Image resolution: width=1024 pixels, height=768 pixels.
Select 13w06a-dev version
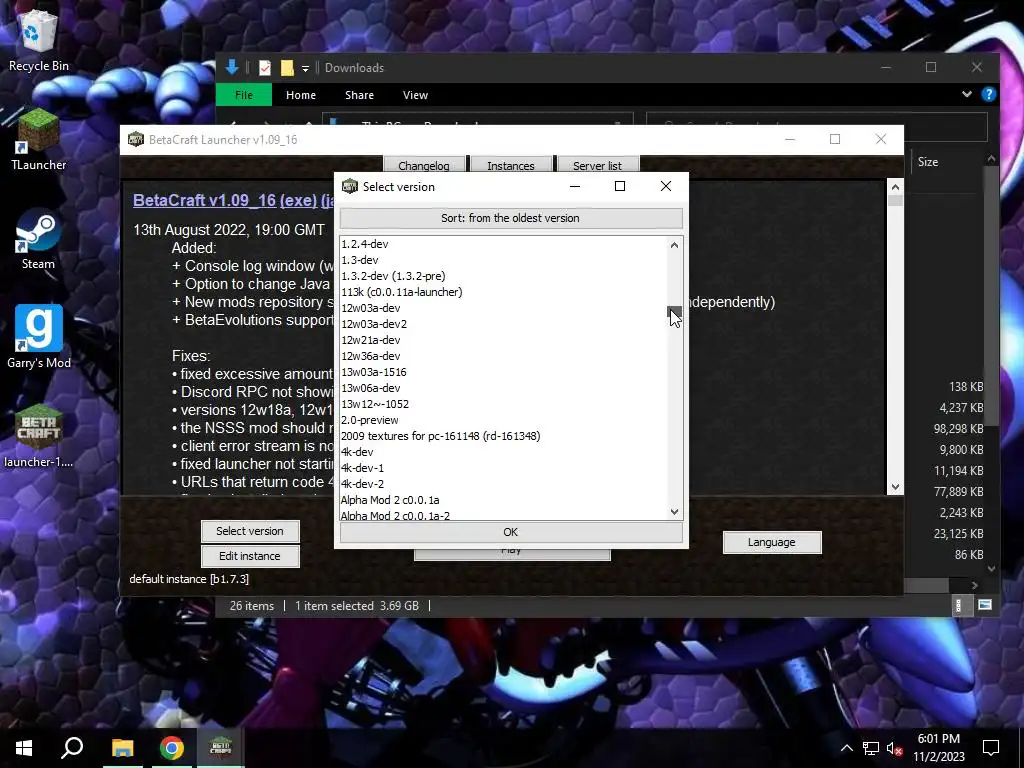503,388
